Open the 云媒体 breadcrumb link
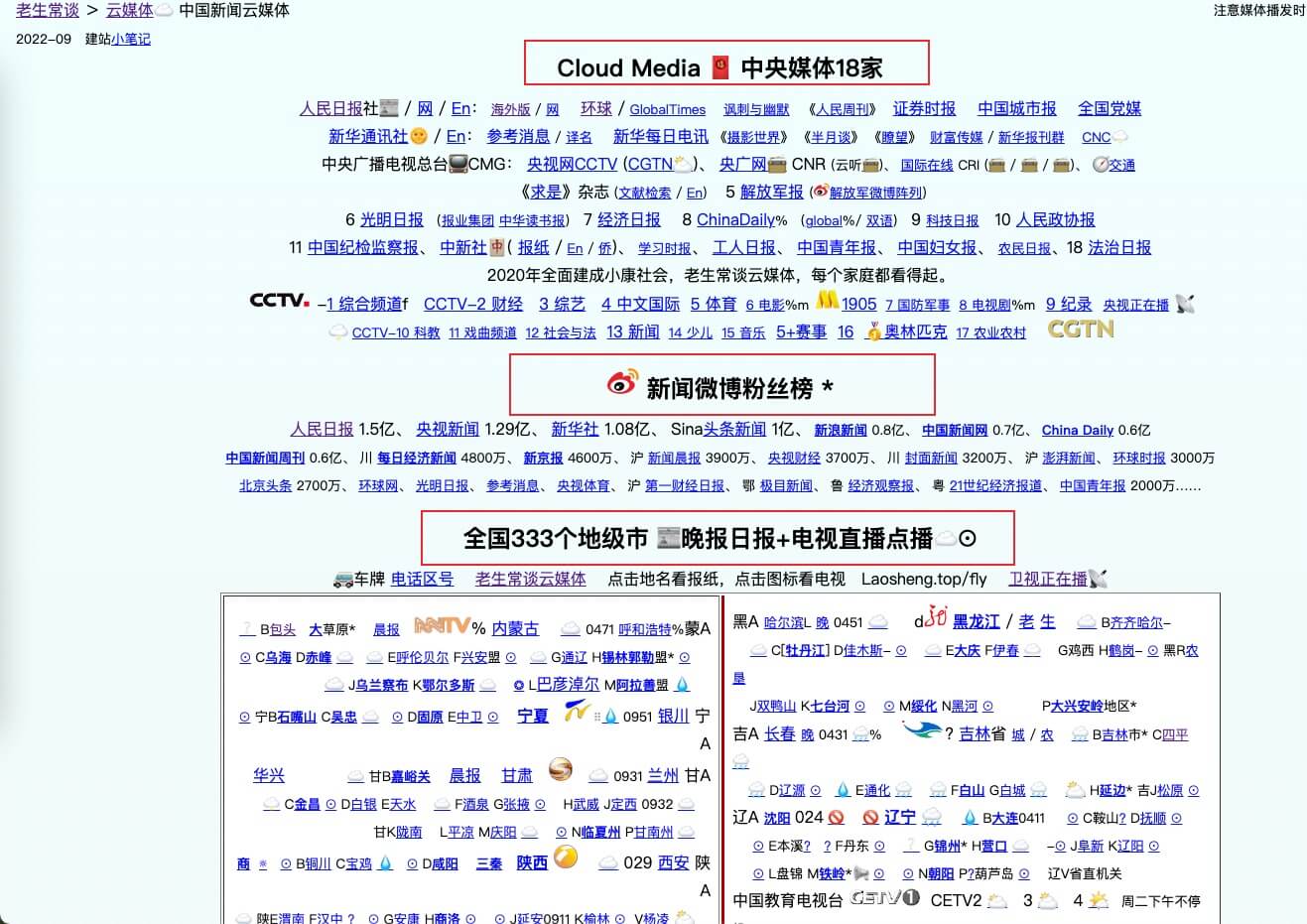The height and width of the screenshot is (924, 1307). [x=130, y=10]
